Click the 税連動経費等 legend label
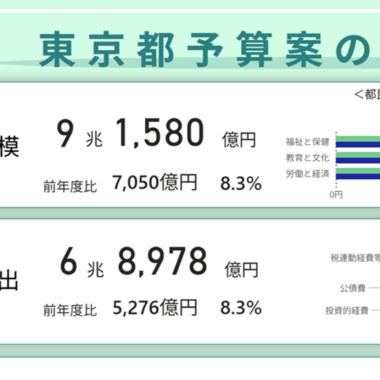The image size is (380, 380). point(355,258)
